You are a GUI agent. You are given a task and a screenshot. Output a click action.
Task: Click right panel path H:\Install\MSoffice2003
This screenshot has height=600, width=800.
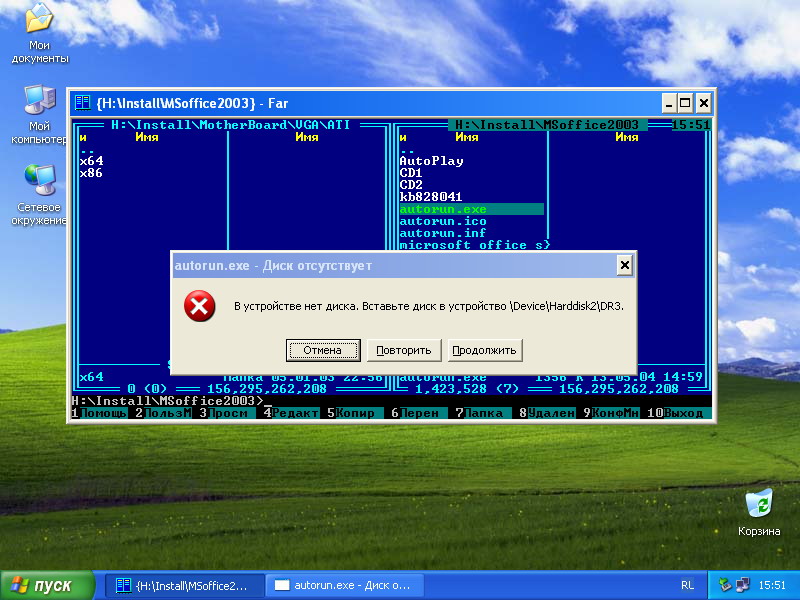click(547, 125)
